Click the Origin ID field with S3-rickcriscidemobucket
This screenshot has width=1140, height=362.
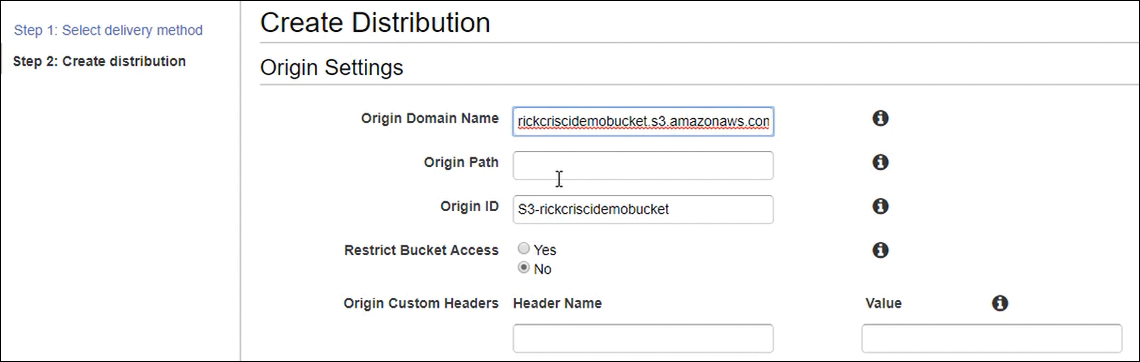tap(643, 209)
